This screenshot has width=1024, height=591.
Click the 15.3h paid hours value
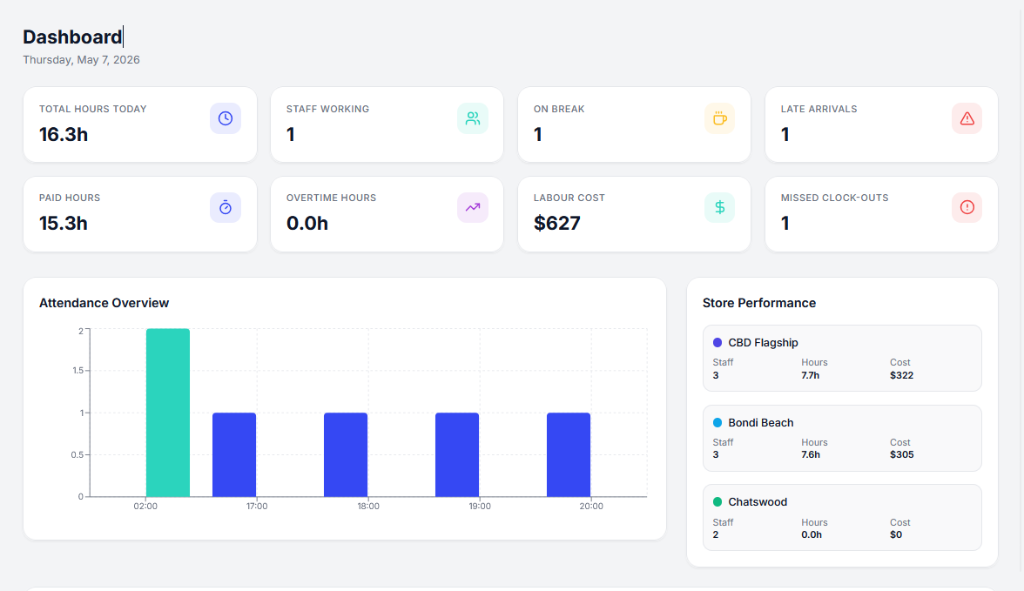pos(63,223)
